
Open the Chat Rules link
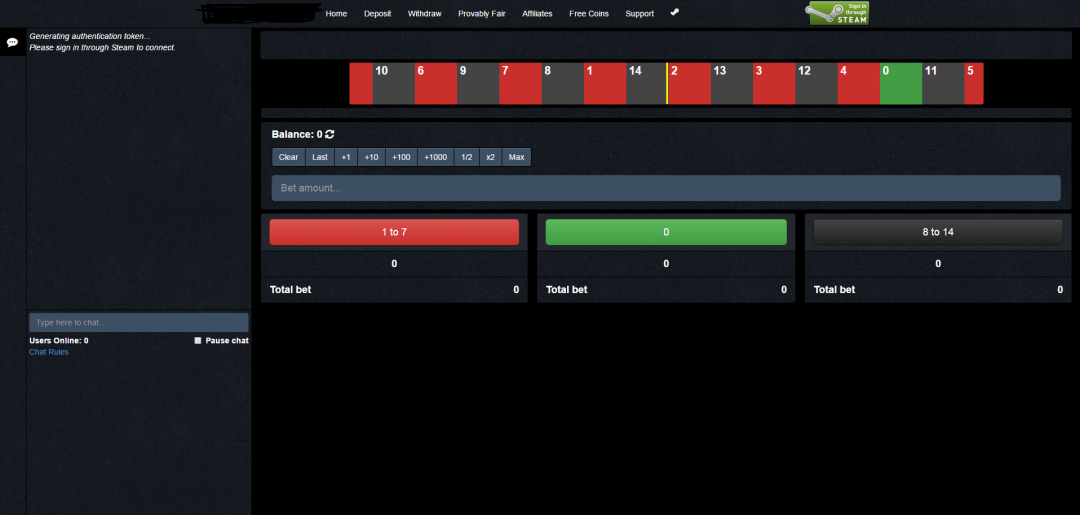49,352
